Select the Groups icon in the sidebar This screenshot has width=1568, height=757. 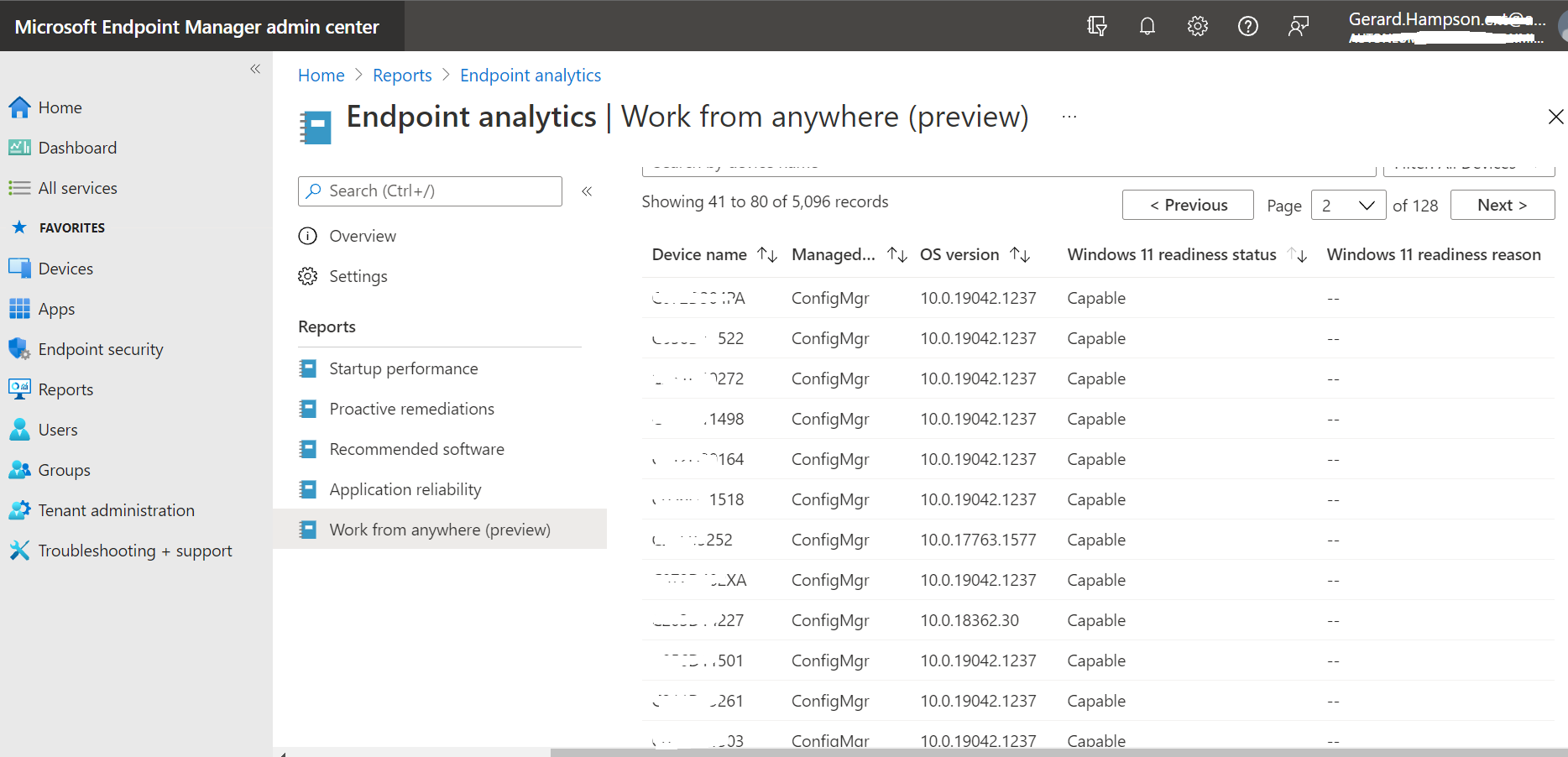[x=20, y=469]
